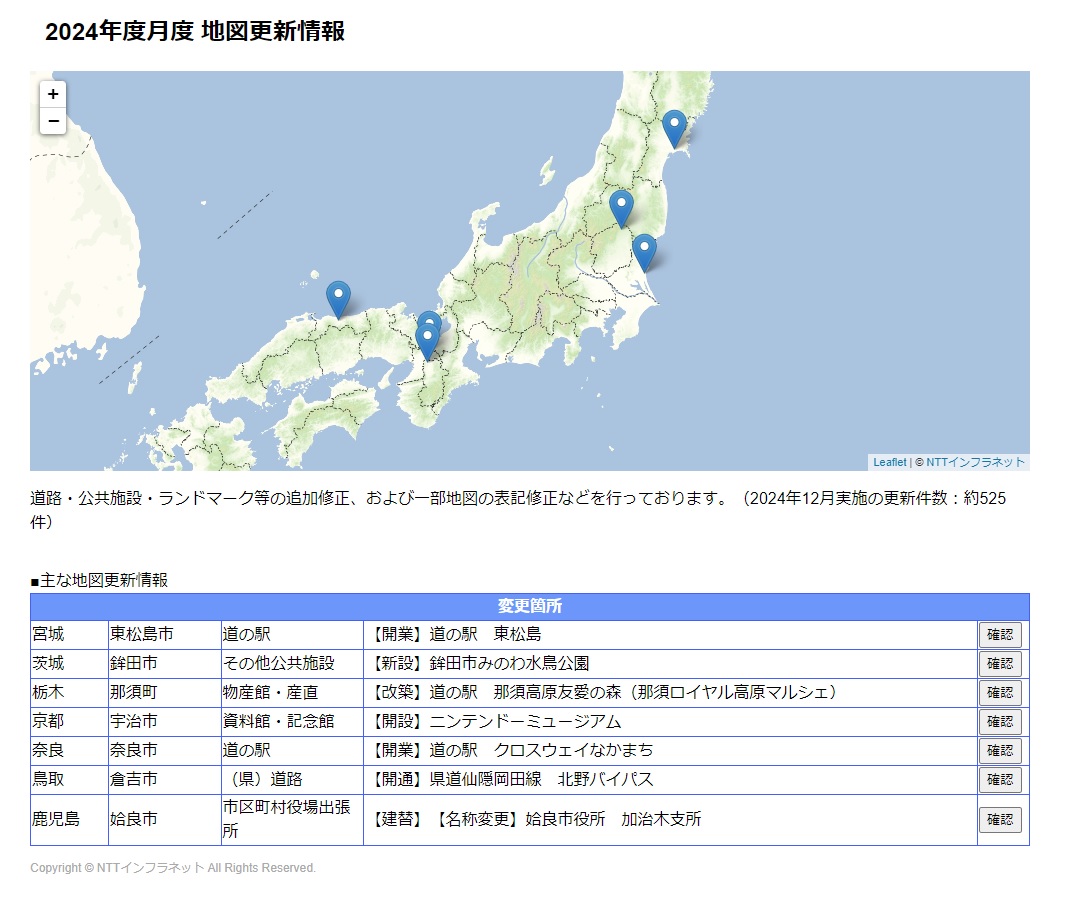1067x901 pixels.
Task: Open the NTTインフラネット attribution link
Action: (x=975, y=462)
